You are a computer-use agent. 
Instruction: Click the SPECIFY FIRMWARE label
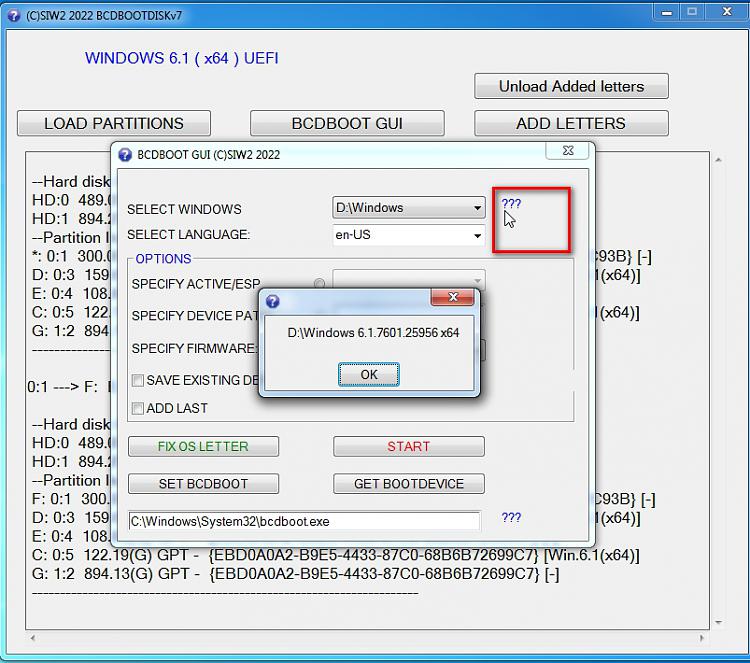(195, 348)
